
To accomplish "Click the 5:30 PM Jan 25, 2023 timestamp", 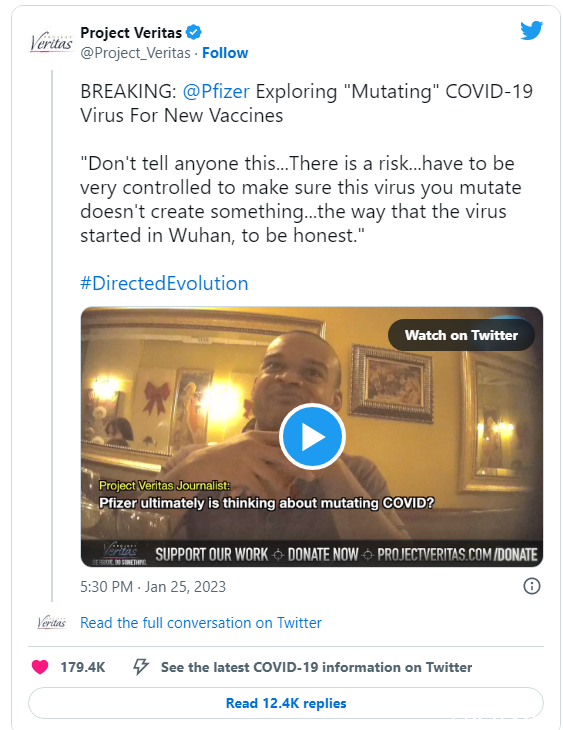I will 153,587.
